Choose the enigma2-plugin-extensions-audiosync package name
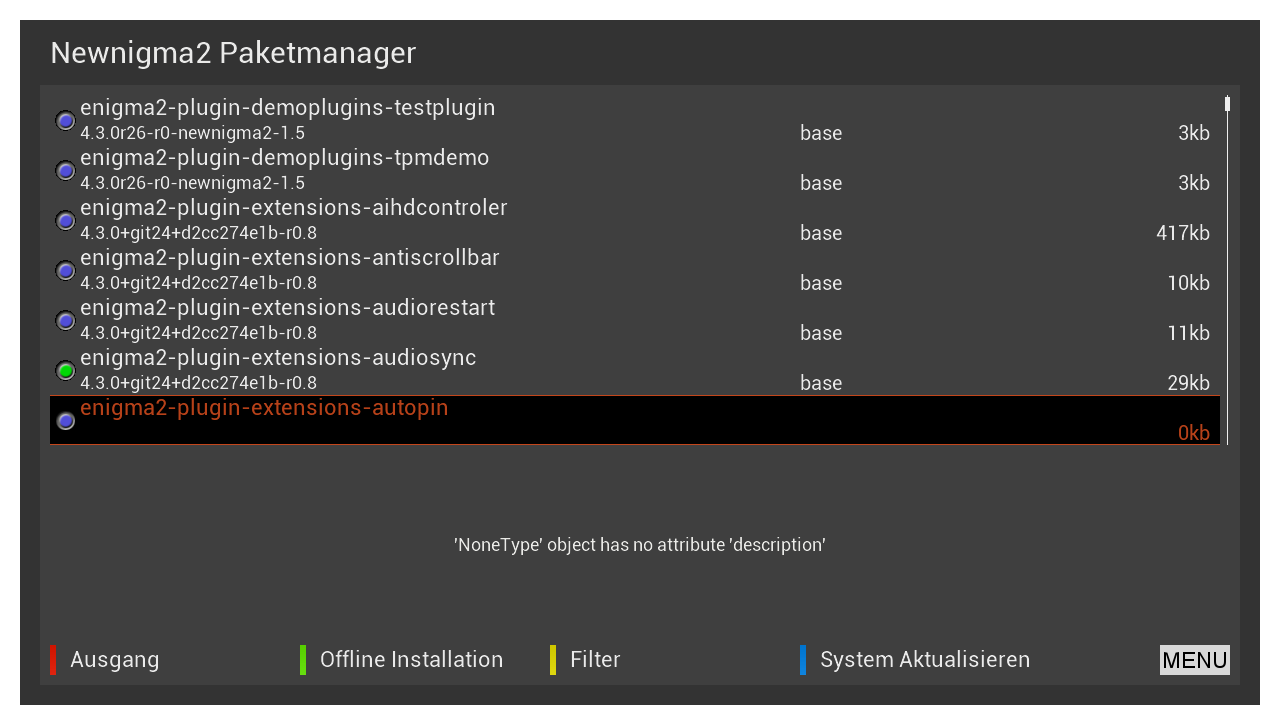Screen dimensions: 1280x720 tap(278, 358)
